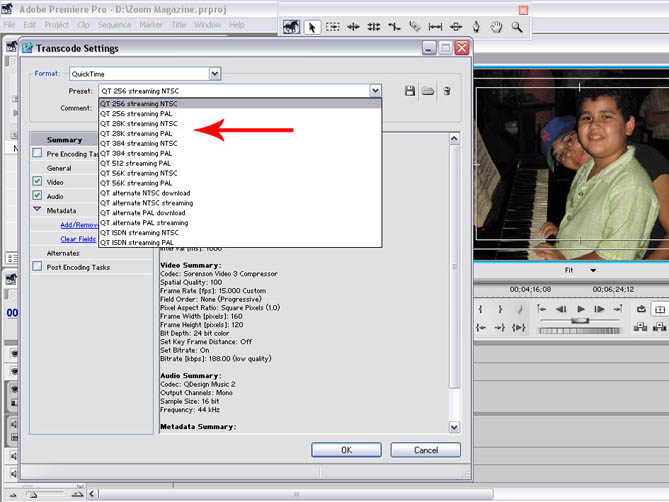Screen dimensions: 669x502
Task: Click the Clear Fields link
Action: coord(78,239)
